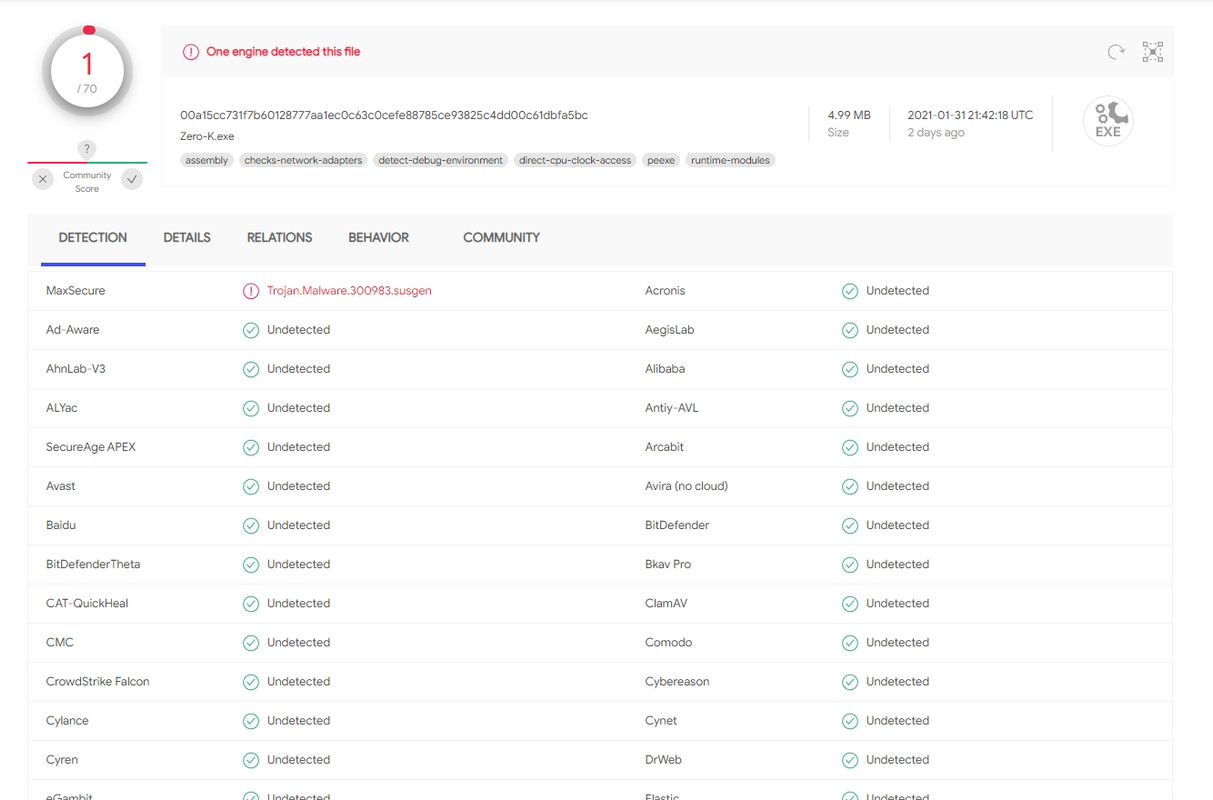Click Comodo undetected check icon
Screen dimensions: 1213x800
pos(850,643)
